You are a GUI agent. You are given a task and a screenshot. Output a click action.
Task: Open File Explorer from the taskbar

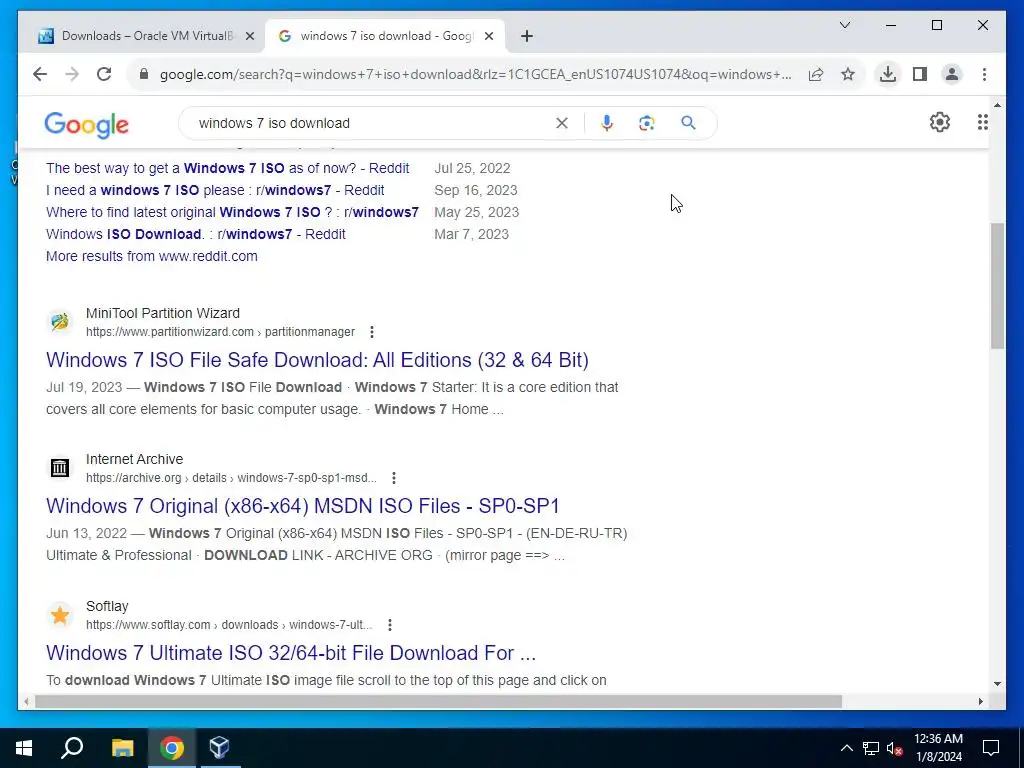(122, 748)
